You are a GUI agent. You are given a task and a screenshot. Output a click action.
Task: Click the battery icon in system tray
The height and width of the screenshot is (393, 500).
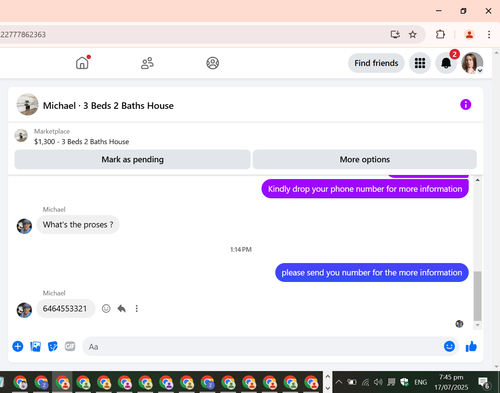point(352,382)
